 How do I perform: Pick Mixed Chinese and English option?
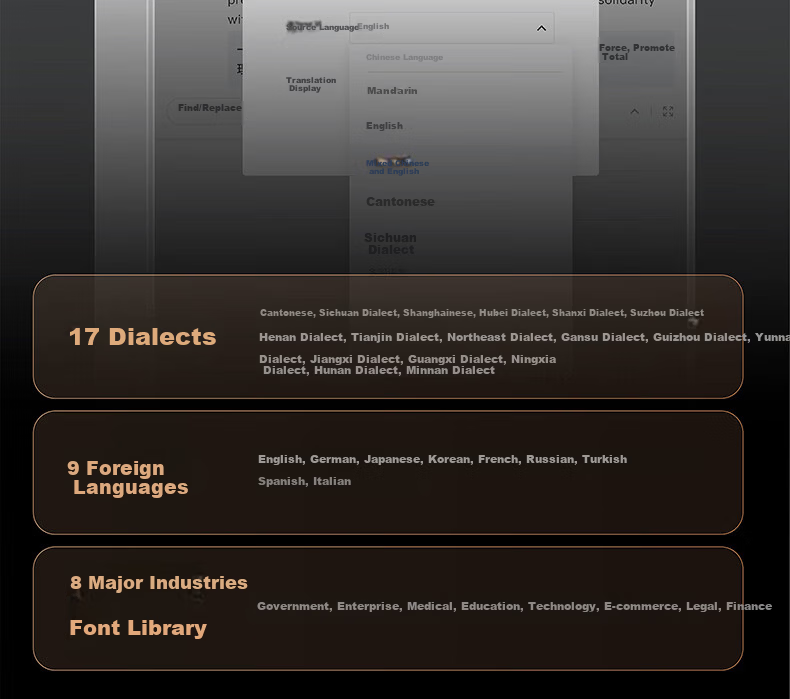coord(398,167)
